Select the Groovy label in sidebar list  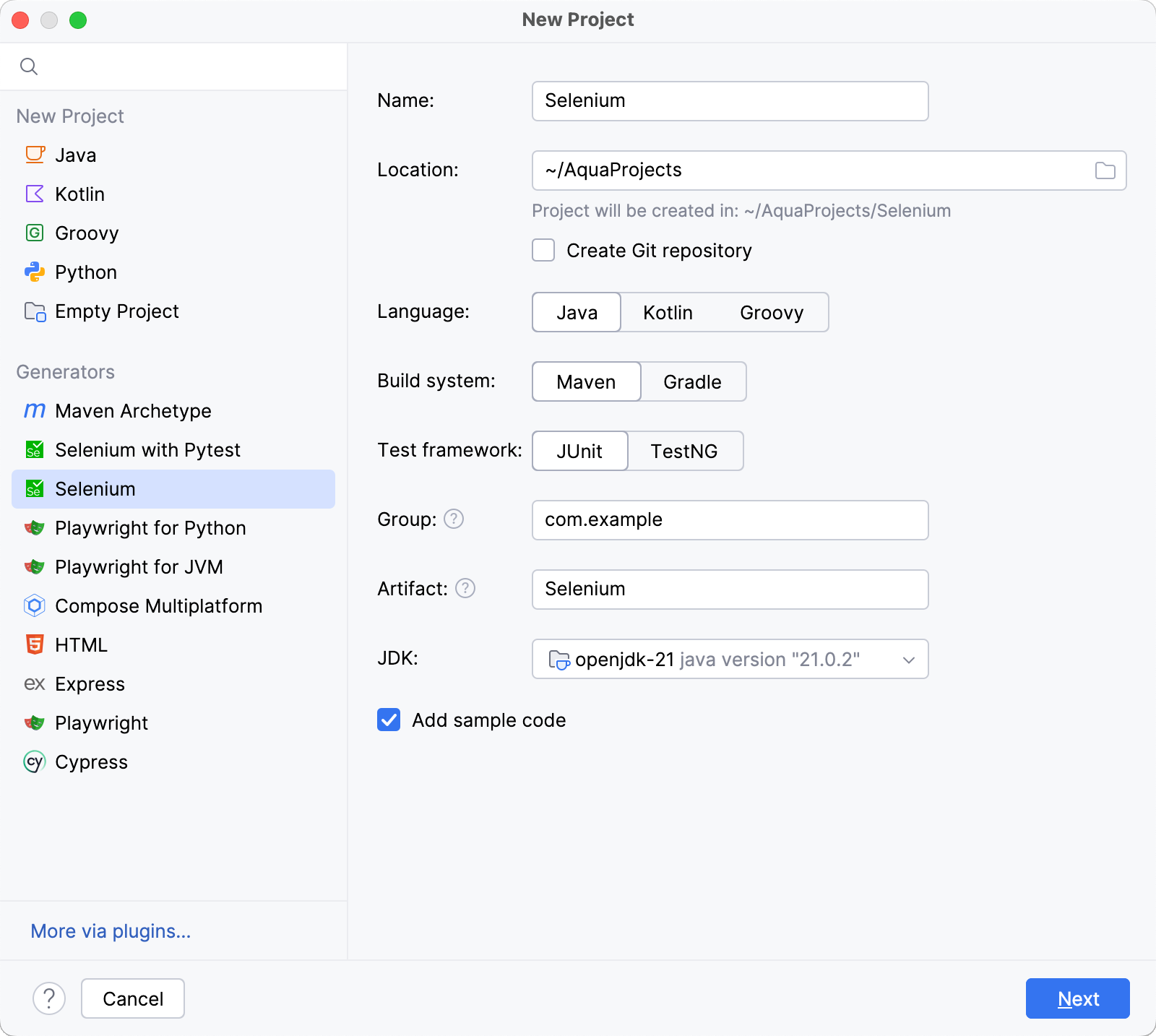(x=87, y=233)
